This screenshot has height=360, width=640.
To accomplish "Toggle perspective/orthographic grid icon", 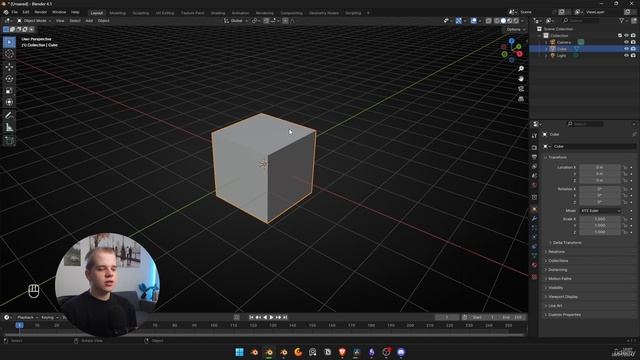I will (521, 99).
